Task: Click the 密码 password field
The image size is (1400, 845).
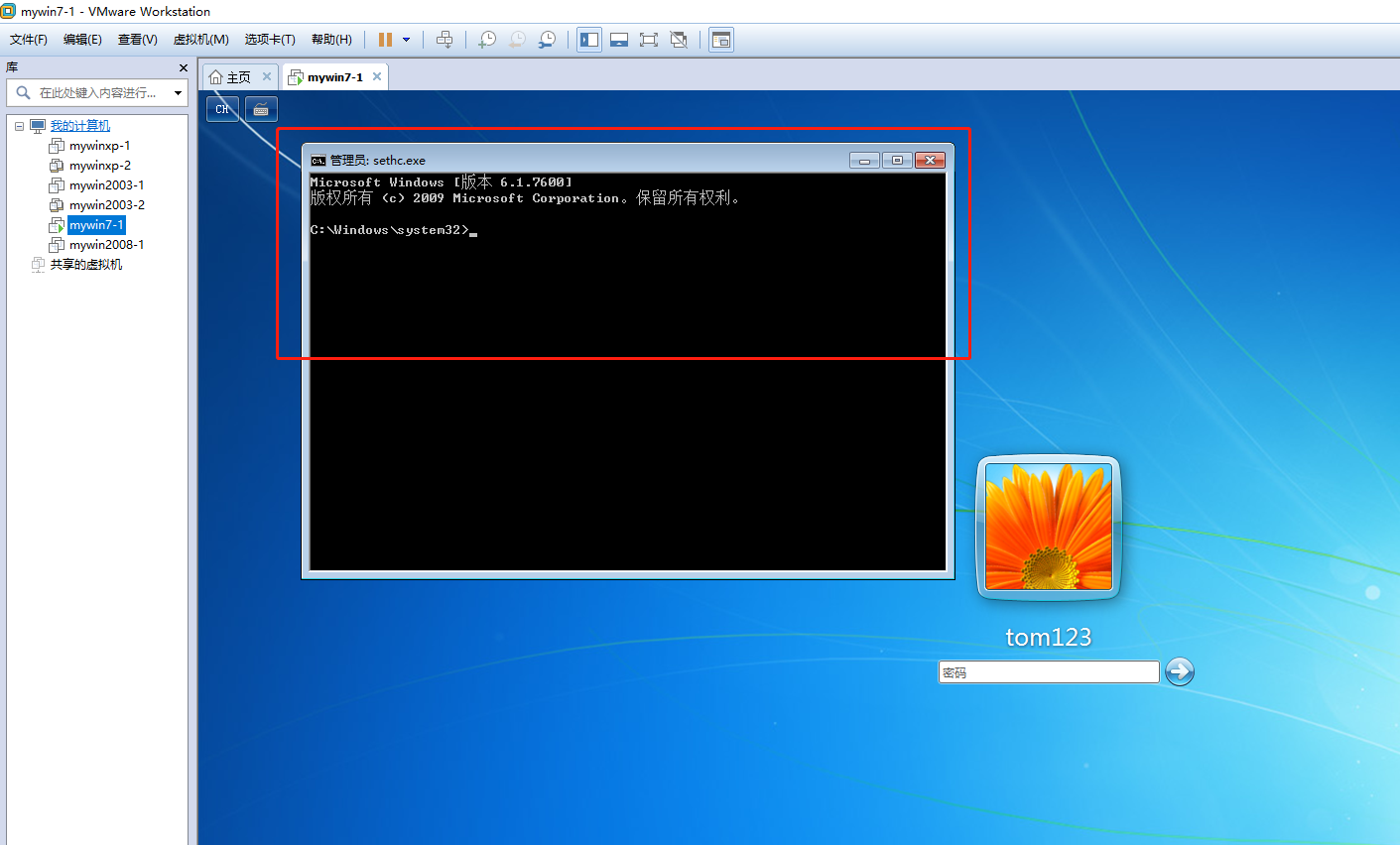Action: [x=1049, y=671]
